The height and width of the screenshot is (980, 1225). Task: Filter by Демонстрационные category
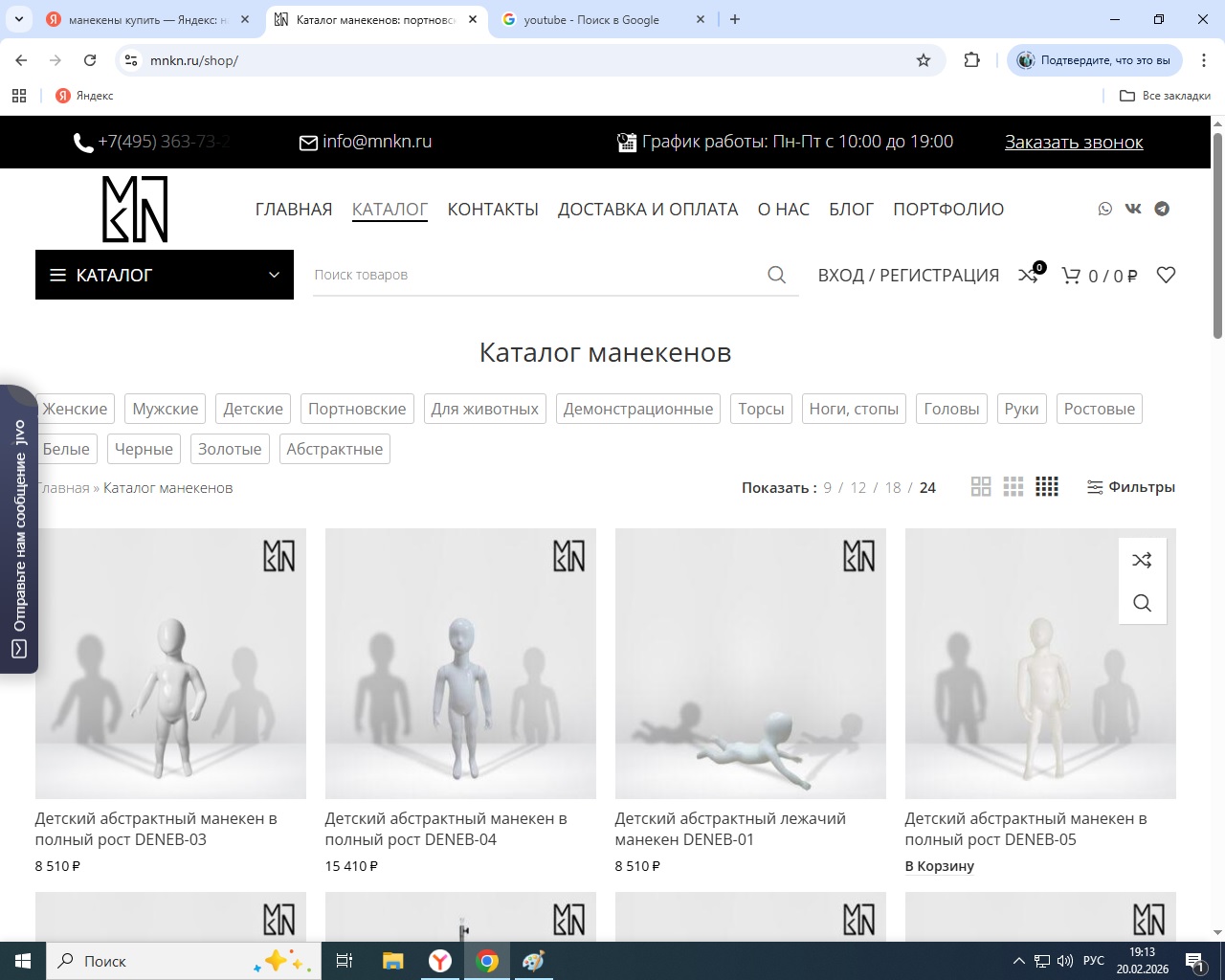pos(638,409)
